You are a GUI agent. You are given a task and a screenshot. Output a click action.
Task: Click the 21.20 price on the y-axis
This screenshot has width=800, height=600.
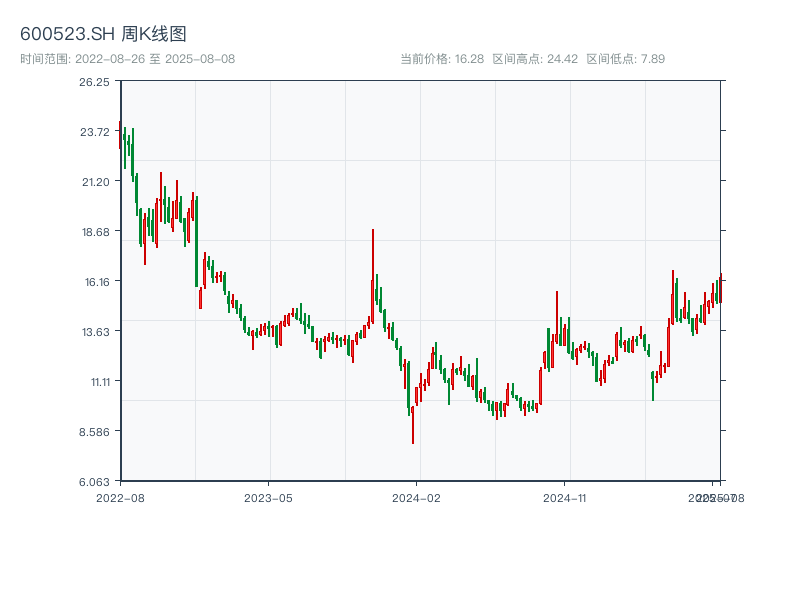94,182
